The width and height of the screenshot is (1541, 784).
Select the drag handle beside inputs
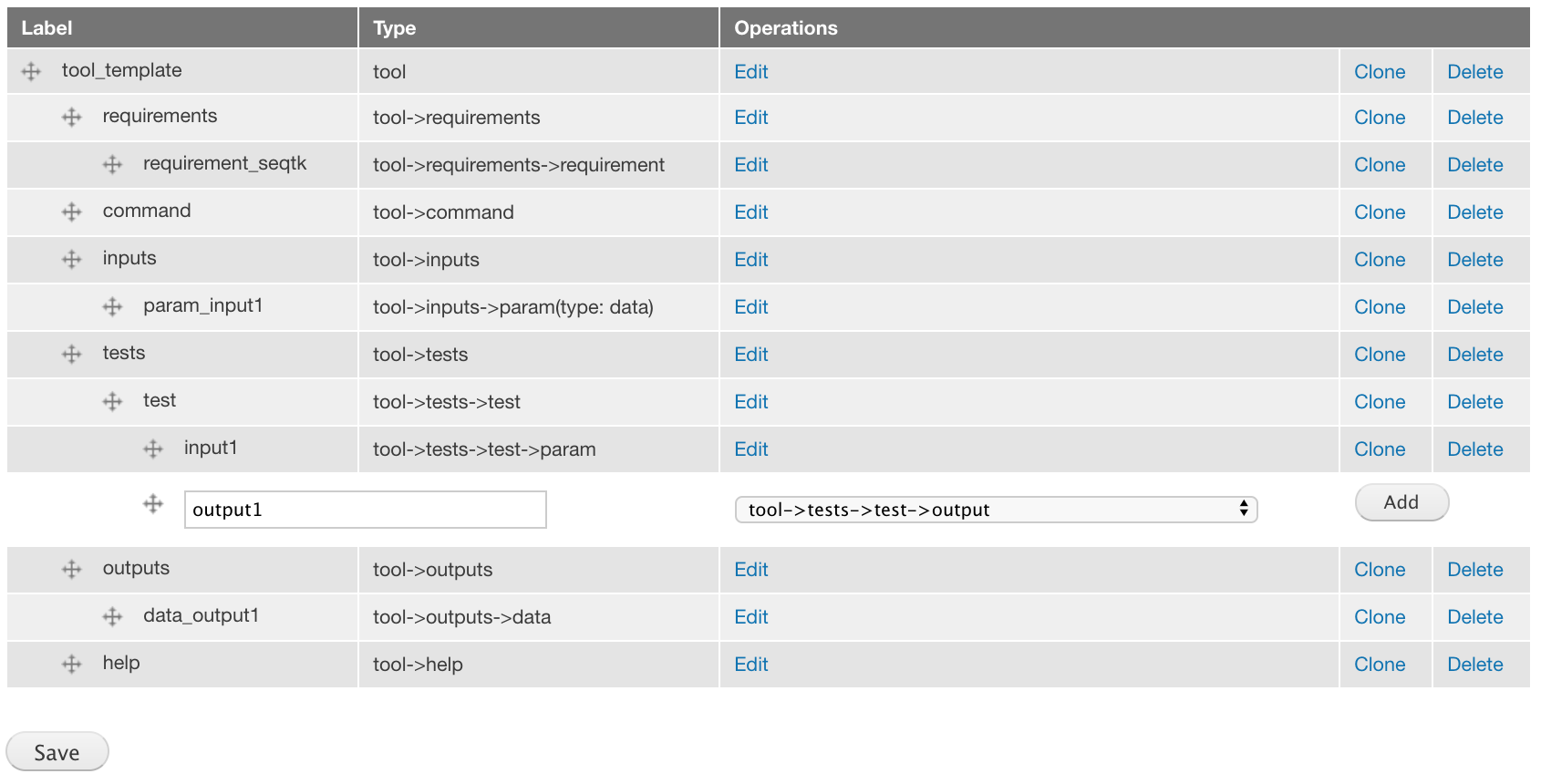click(x=72, y=259)
